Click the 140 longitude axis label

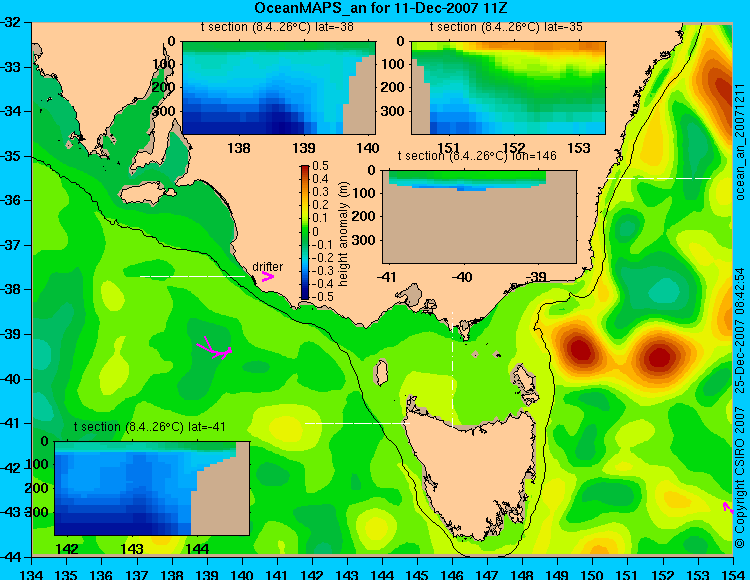[242, 574]
